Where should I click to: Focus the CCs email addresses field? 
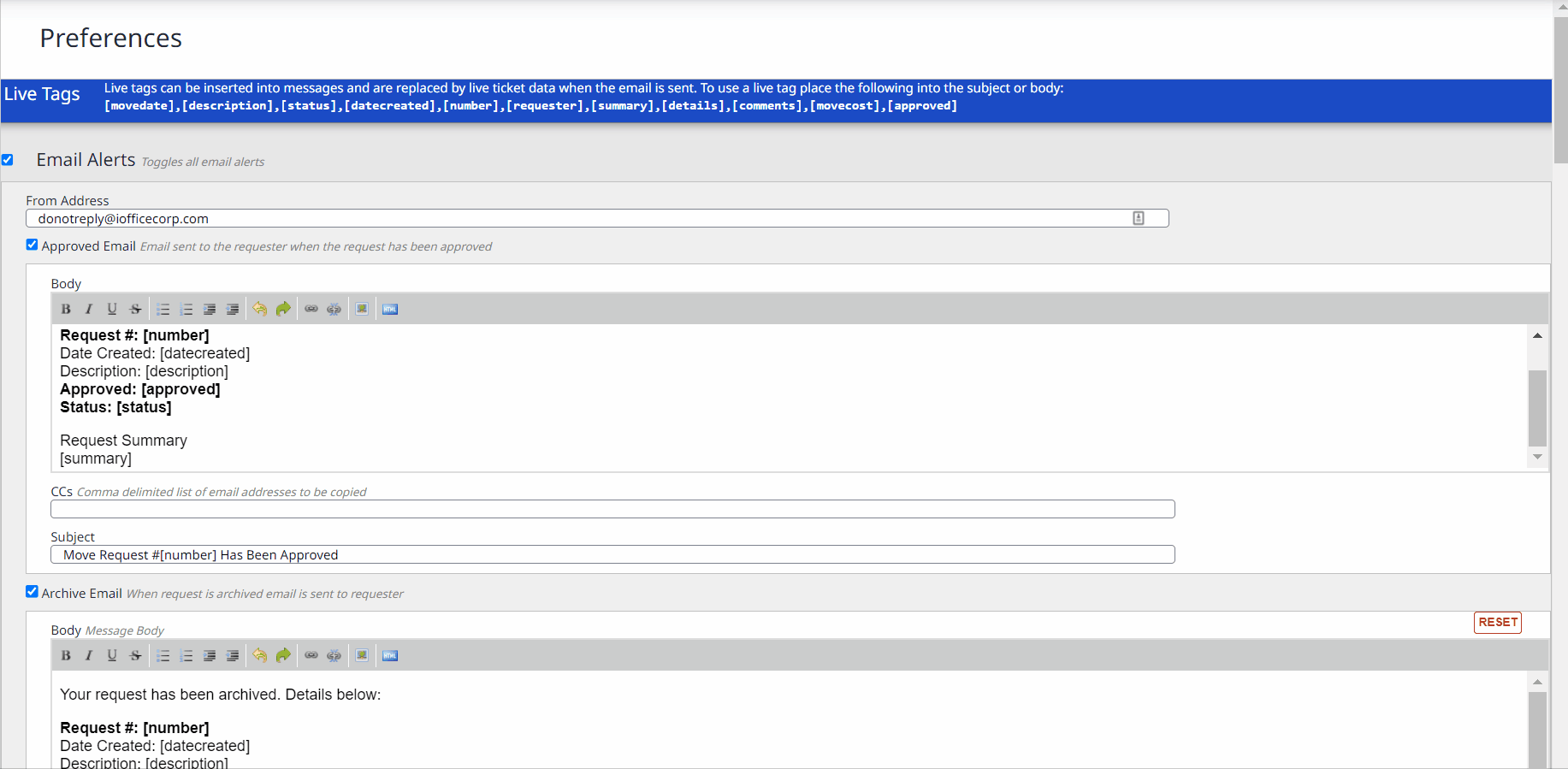612,510
